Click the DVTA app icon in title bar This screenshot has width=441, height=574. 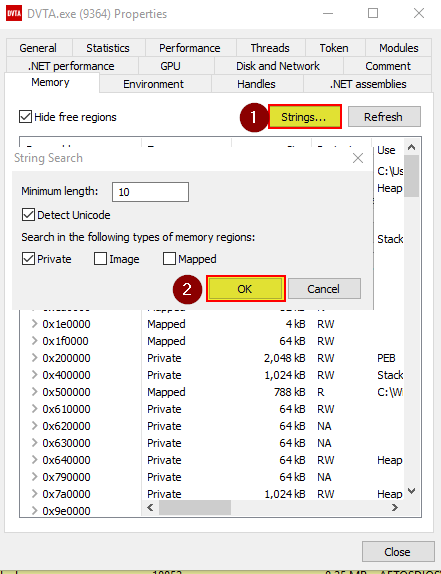(x=14, y=14)
